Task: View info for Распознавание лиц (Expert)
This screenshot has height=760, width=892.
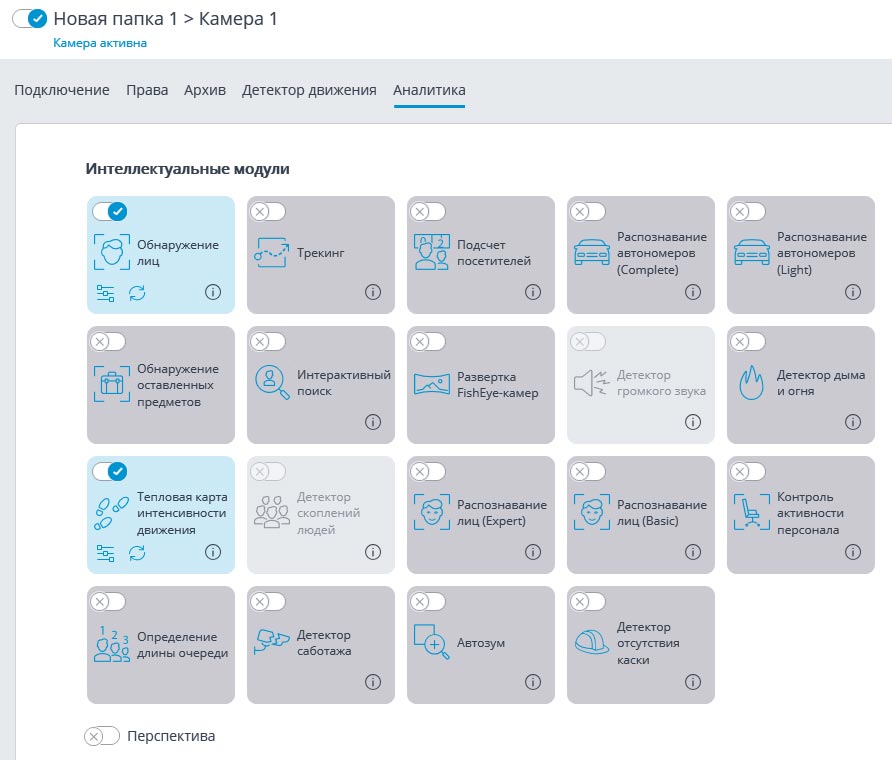Action: [x=533, y=552]
